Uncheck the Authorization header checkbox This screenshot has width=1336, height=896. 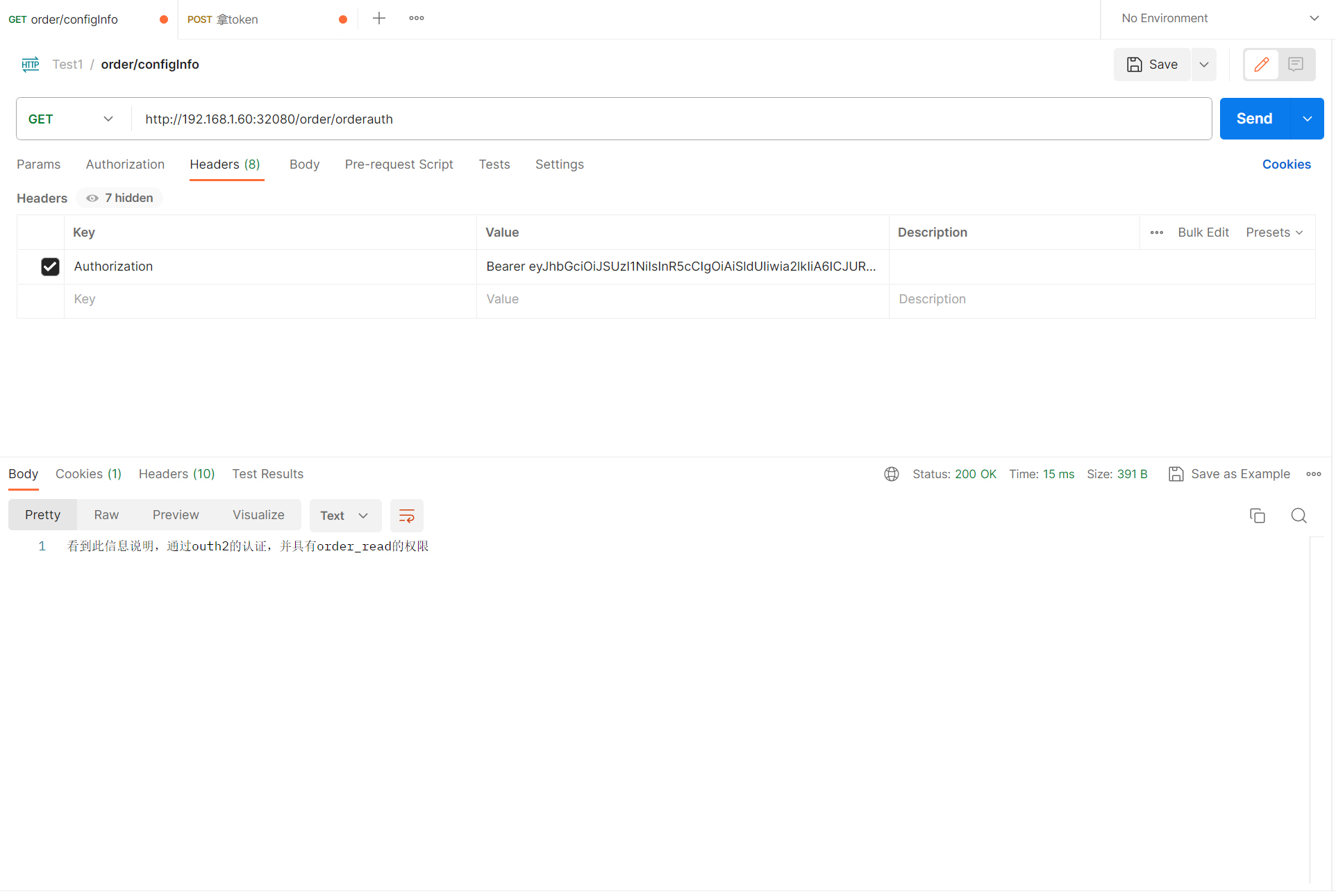(50, 267)
